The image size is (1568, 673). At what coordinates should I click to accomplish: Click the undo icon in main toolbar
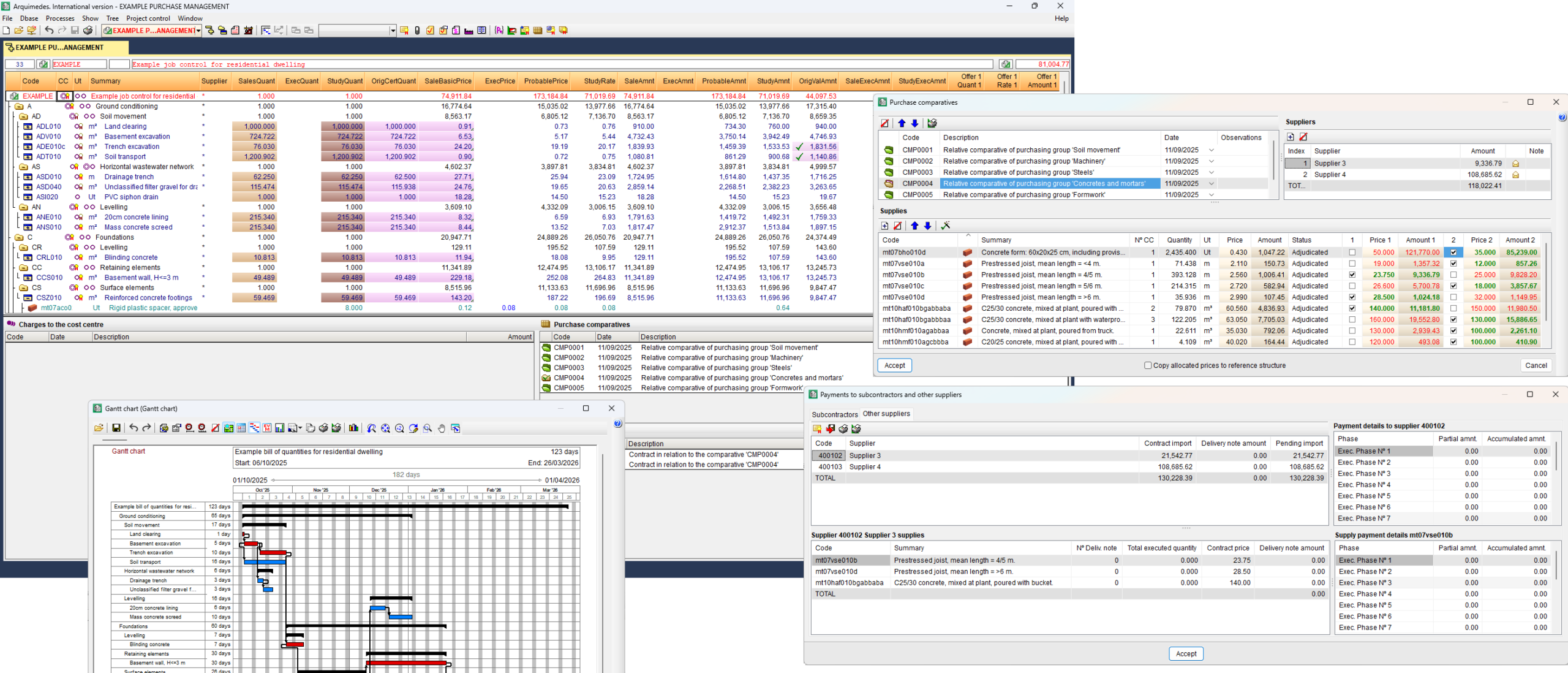coord(49,30)
